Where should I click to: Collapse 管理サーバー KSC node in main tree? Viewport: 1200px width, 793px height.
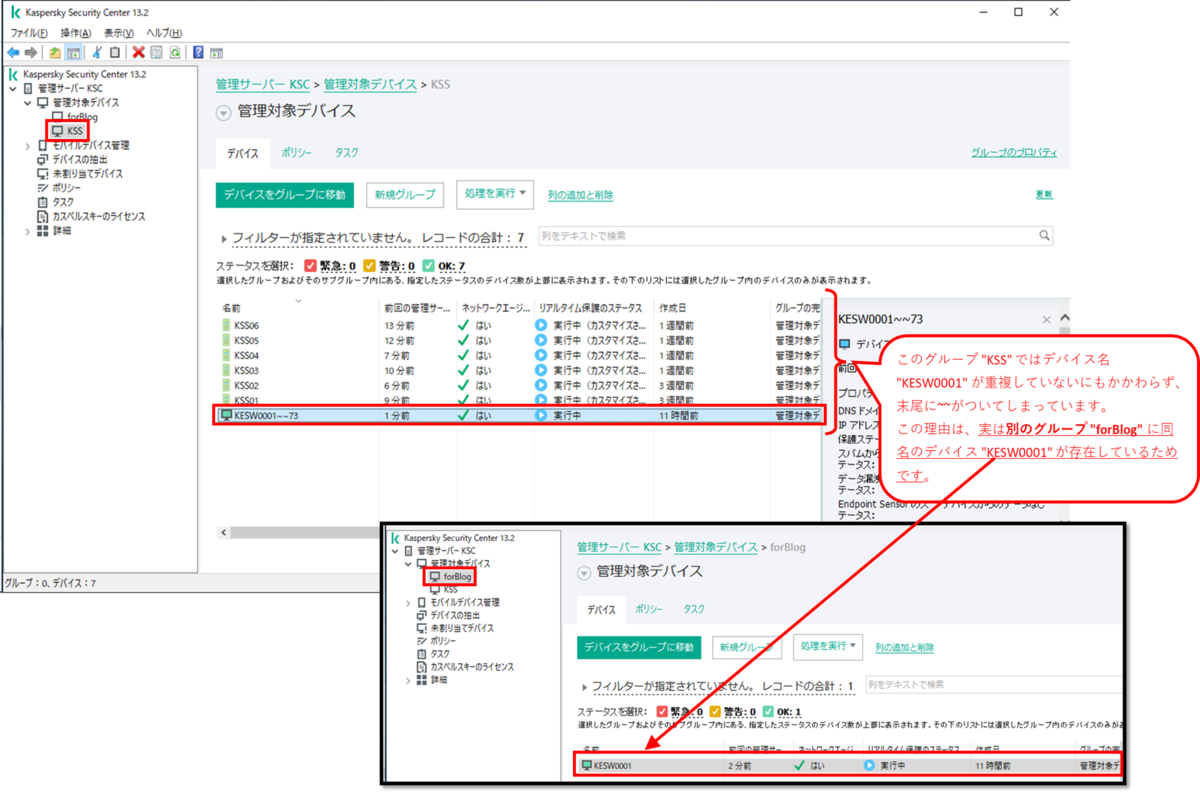pyautogui.click(x=12, y=89)
